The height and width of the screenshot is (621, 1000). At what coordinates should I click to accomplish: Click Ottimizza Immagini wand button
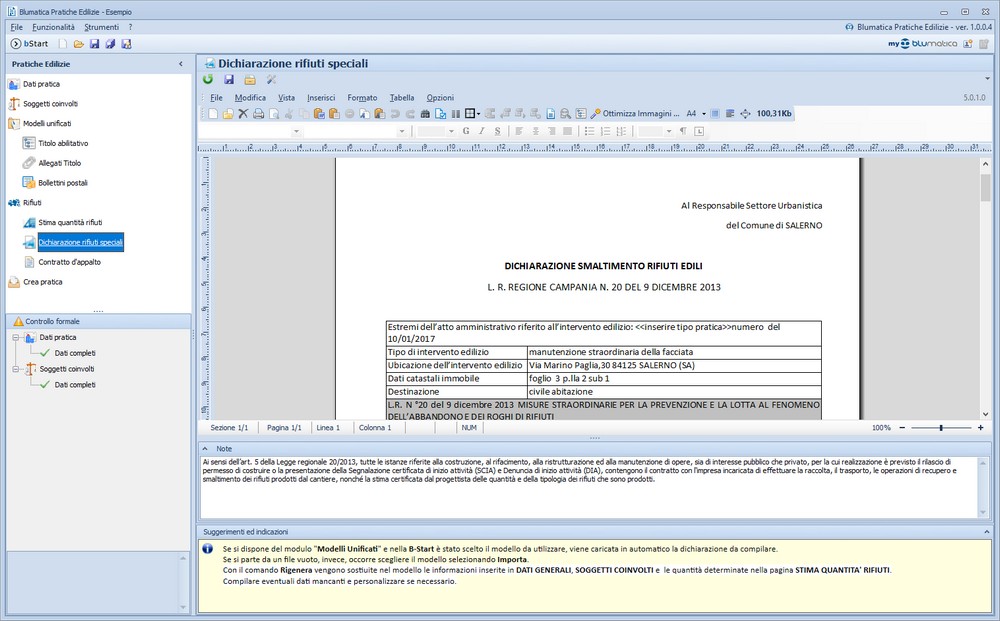click(635, 113)
